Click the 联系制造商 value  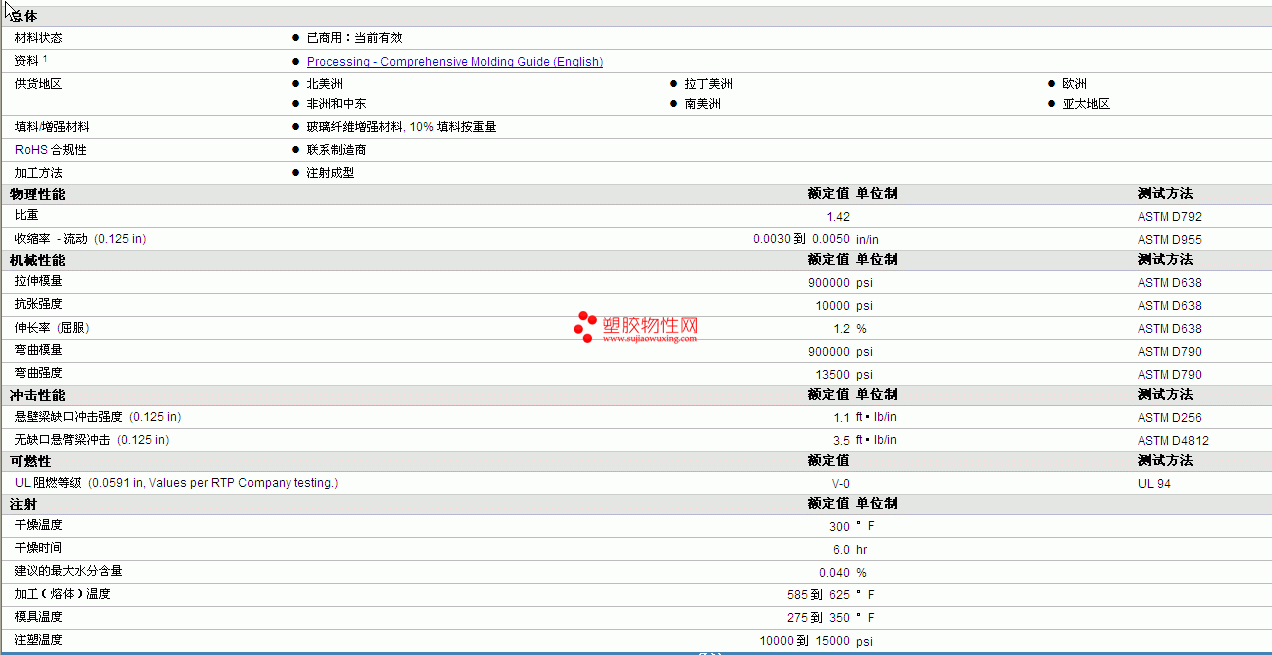tap(337, 150)
